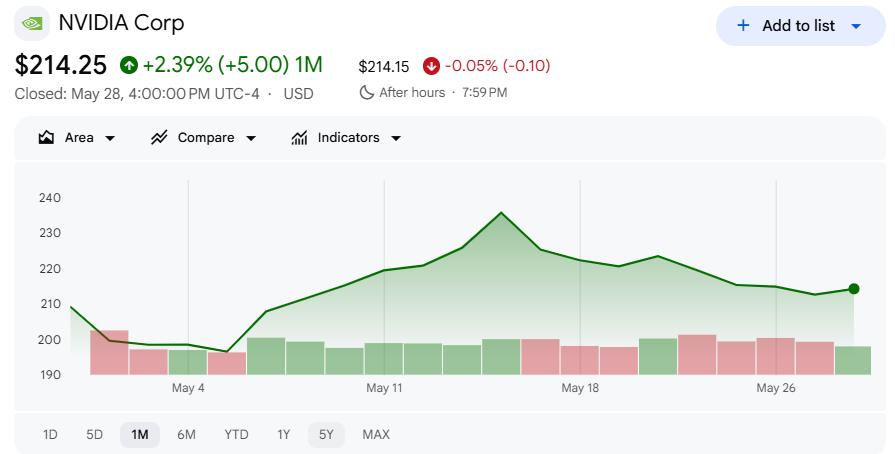This screenshot has height=454, width=895.
Task: Click the +2.39% (+5.00) 1M change text
Action: (x=233, y=65)
